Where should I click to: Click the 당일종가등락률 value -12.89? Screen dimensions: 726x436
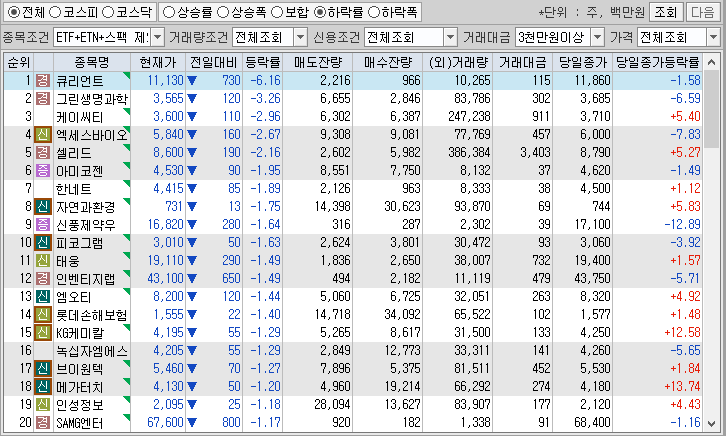click(682, 225)
